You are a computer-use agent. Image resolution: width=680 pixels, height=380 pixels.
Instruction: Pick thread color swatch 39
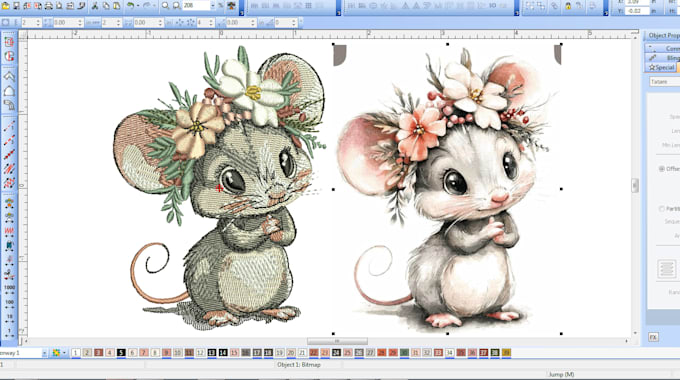click(x=506, y=353)
